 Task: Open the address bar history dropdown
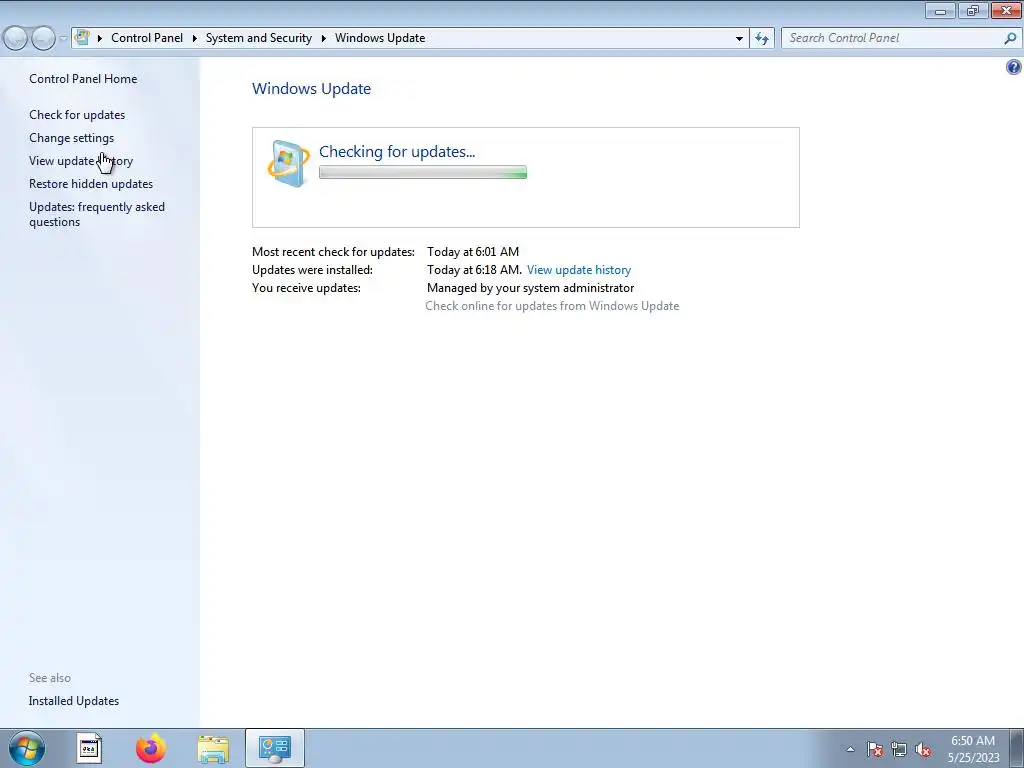click(739, 39)
